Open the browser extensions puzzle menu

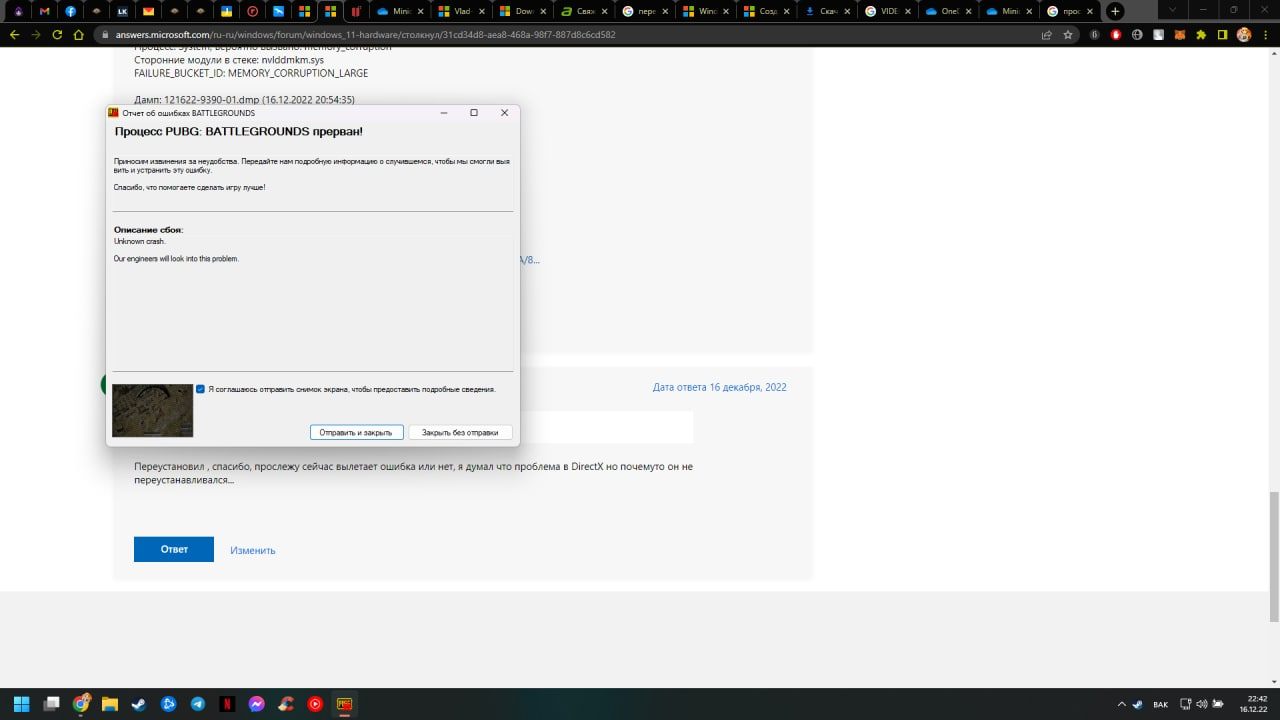coord(1199,34)
